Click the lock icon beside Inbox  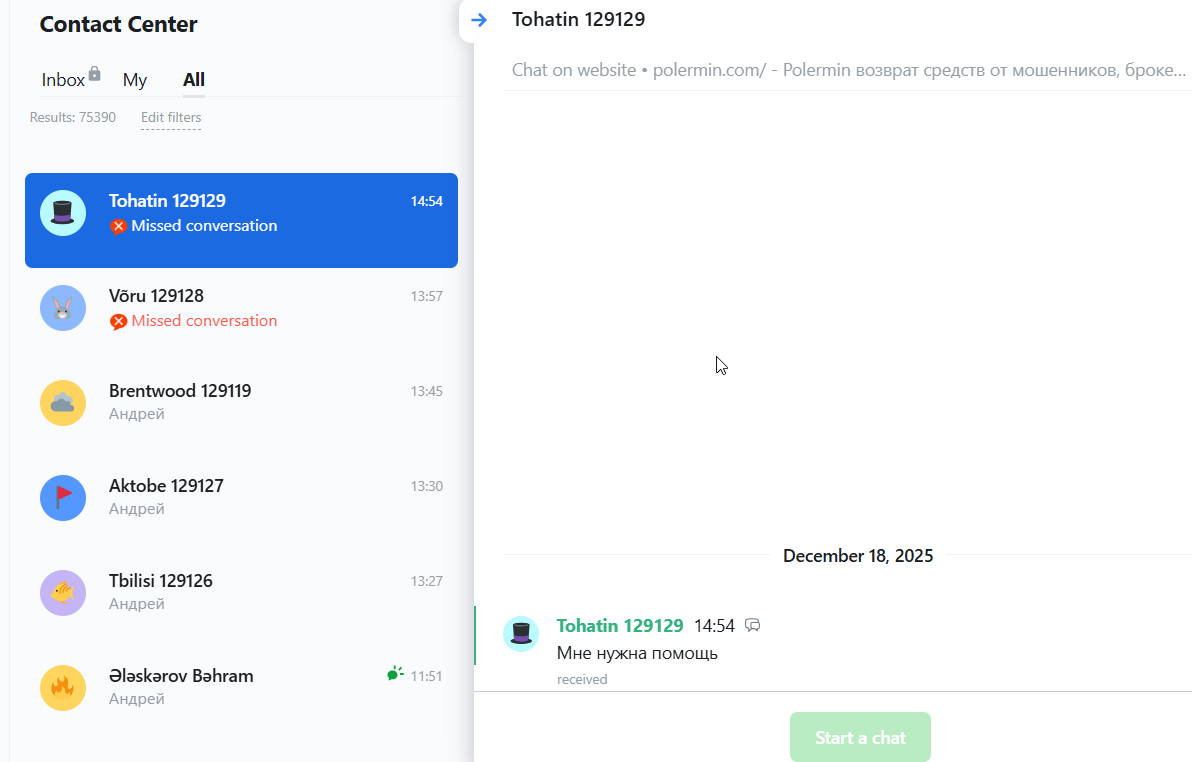[x=94, y=73]
